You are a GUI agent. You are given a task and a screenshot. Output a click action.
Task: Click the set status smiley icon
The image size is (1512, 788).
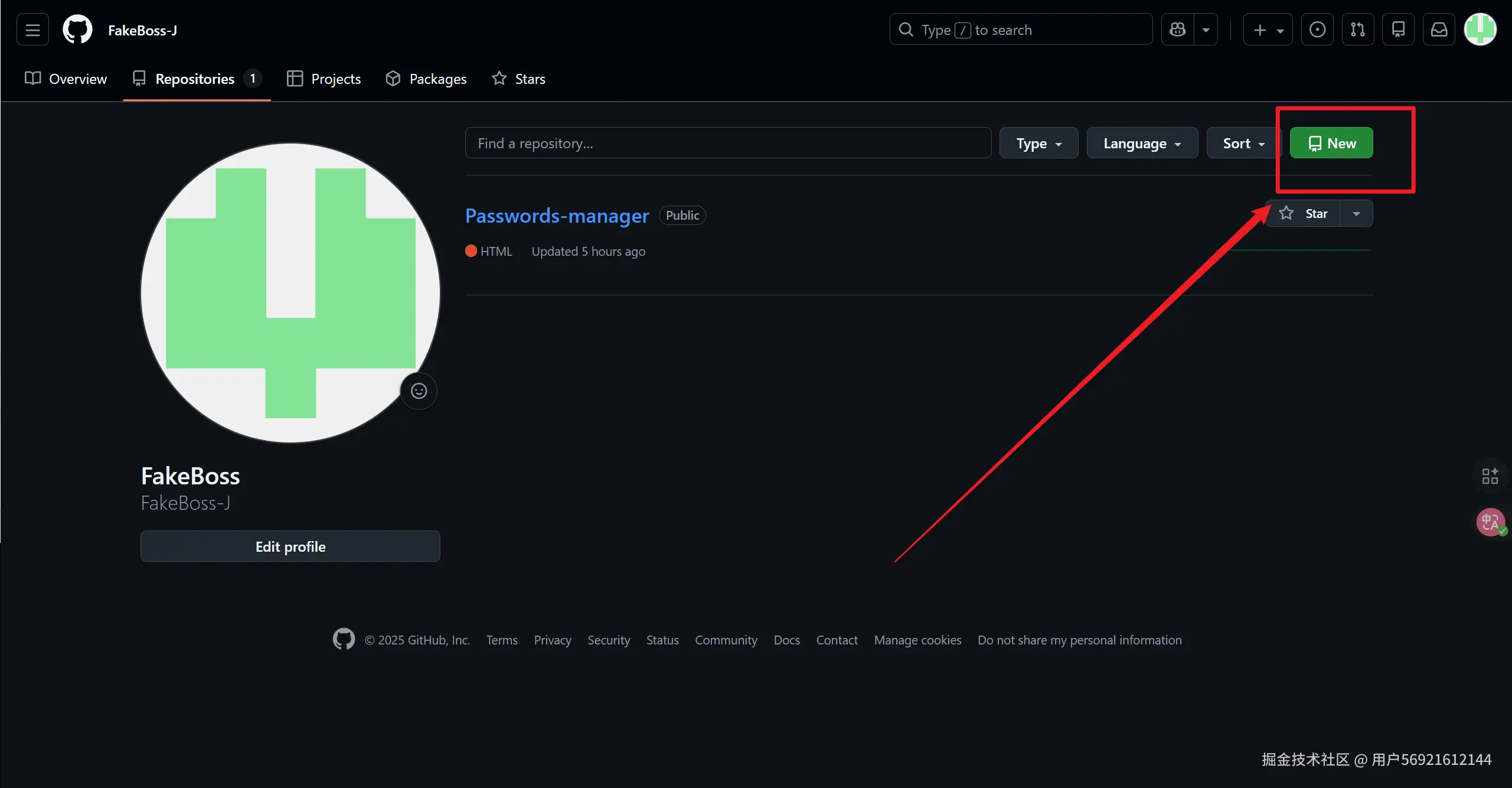tap(419, 391)
